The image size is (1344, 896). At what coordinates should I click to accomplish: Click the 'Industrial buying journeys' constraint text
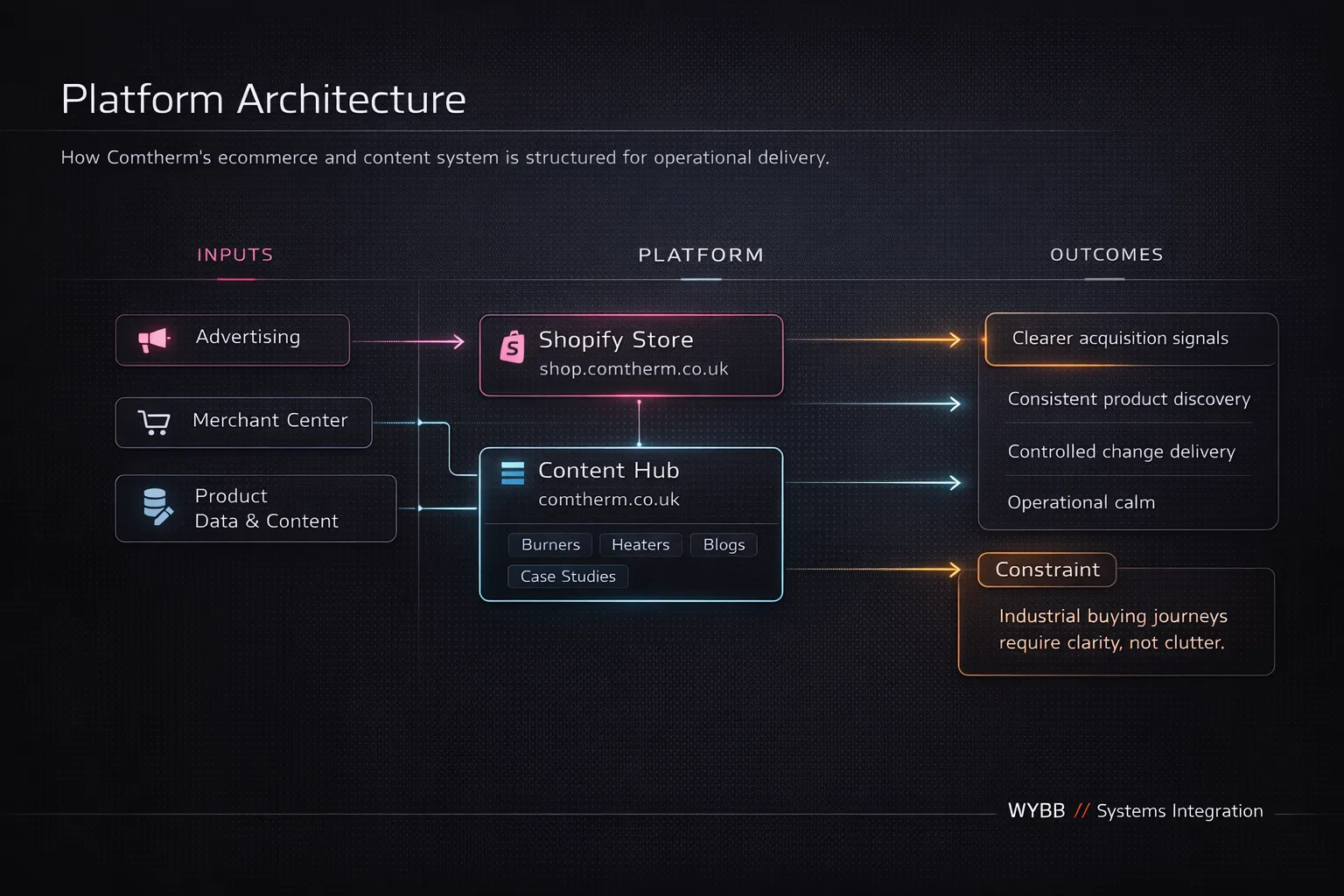[1113, 629]
